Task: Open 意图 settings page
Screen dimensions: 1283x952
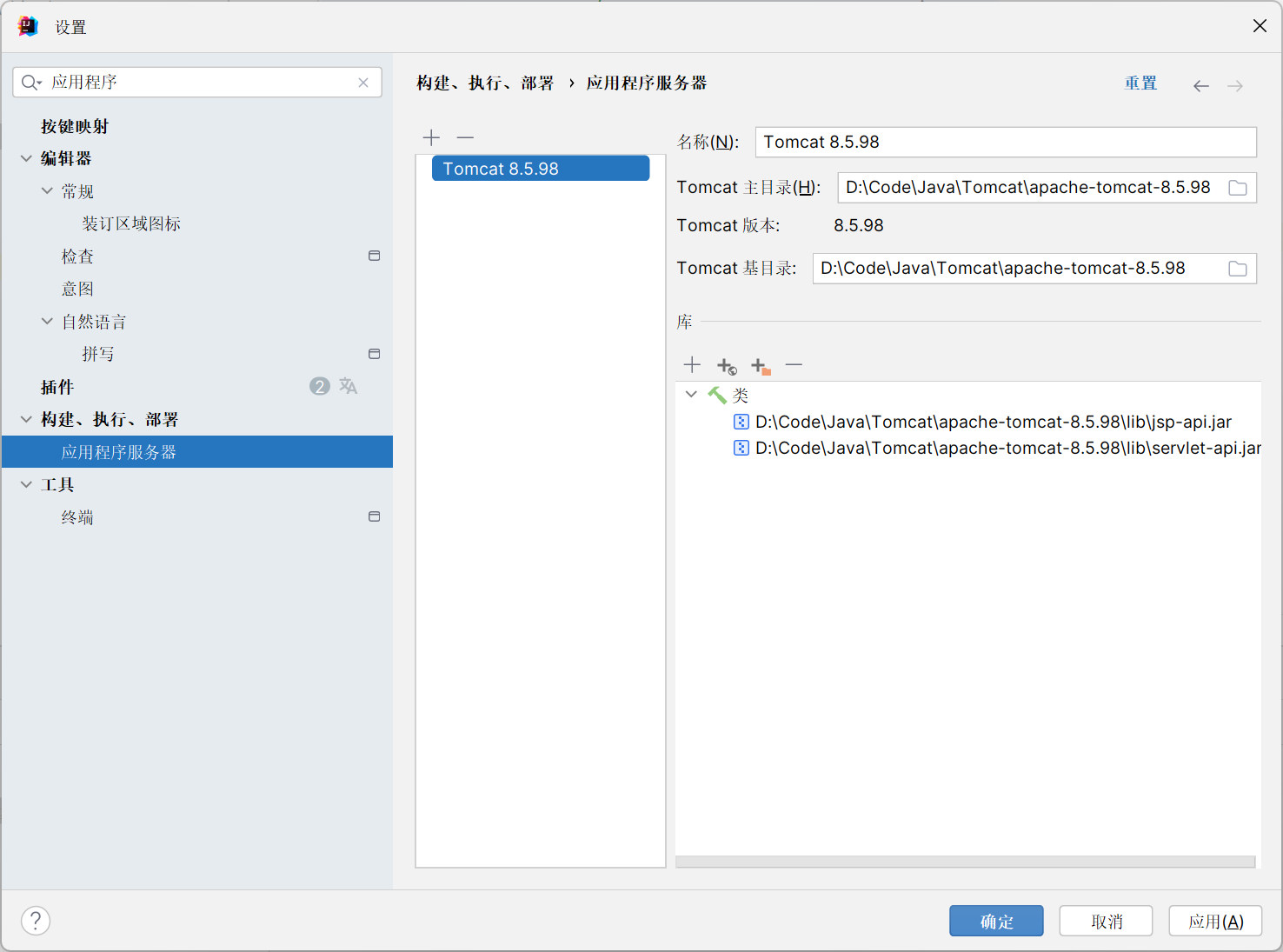Action: tap(77, 289)
